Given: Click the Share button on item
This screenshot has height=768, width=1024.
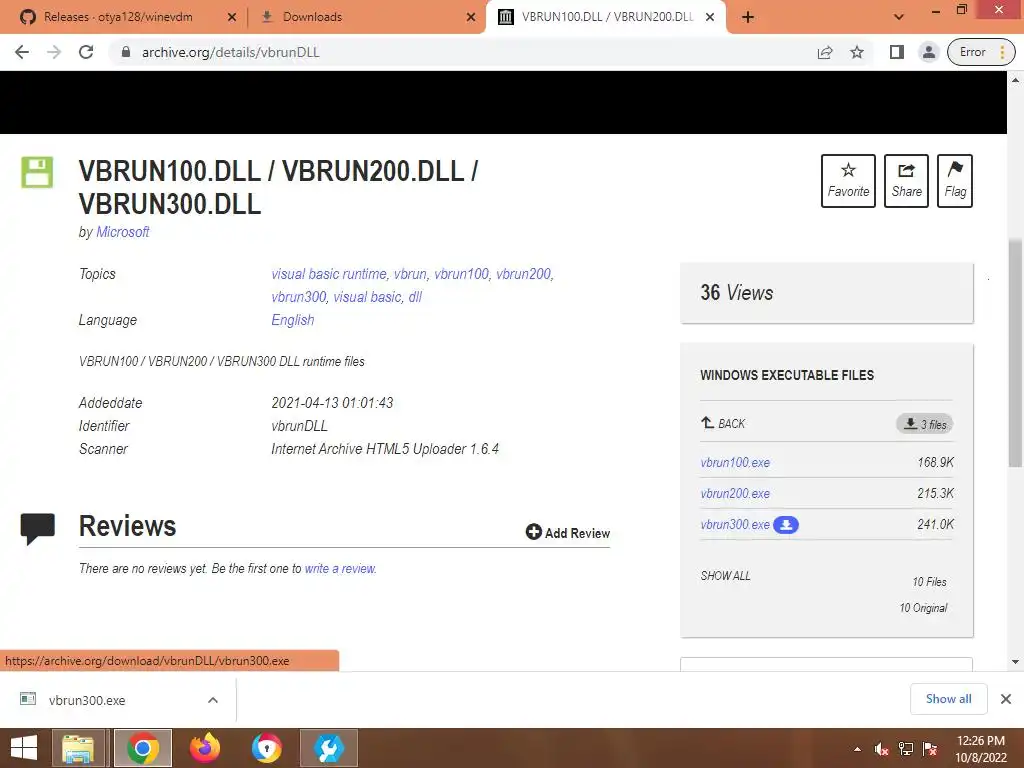Looking at the screenshot, I should click(x=906, y=181).
